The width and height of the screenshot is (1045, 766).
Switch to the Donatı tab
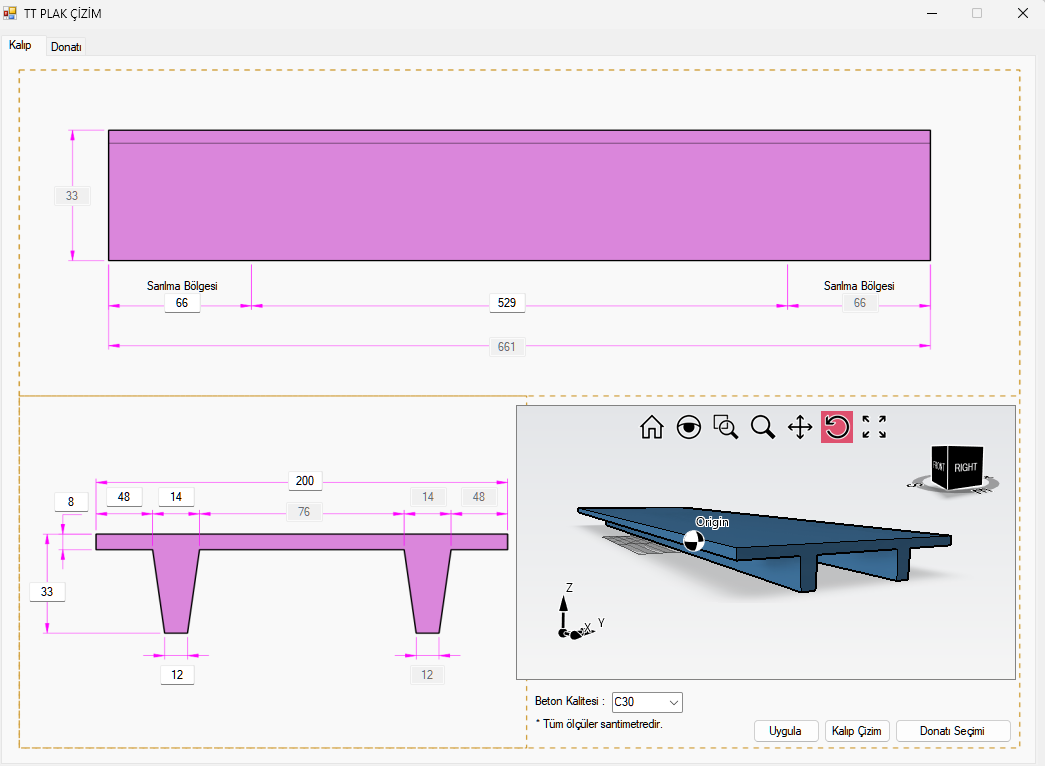[66, 47]
